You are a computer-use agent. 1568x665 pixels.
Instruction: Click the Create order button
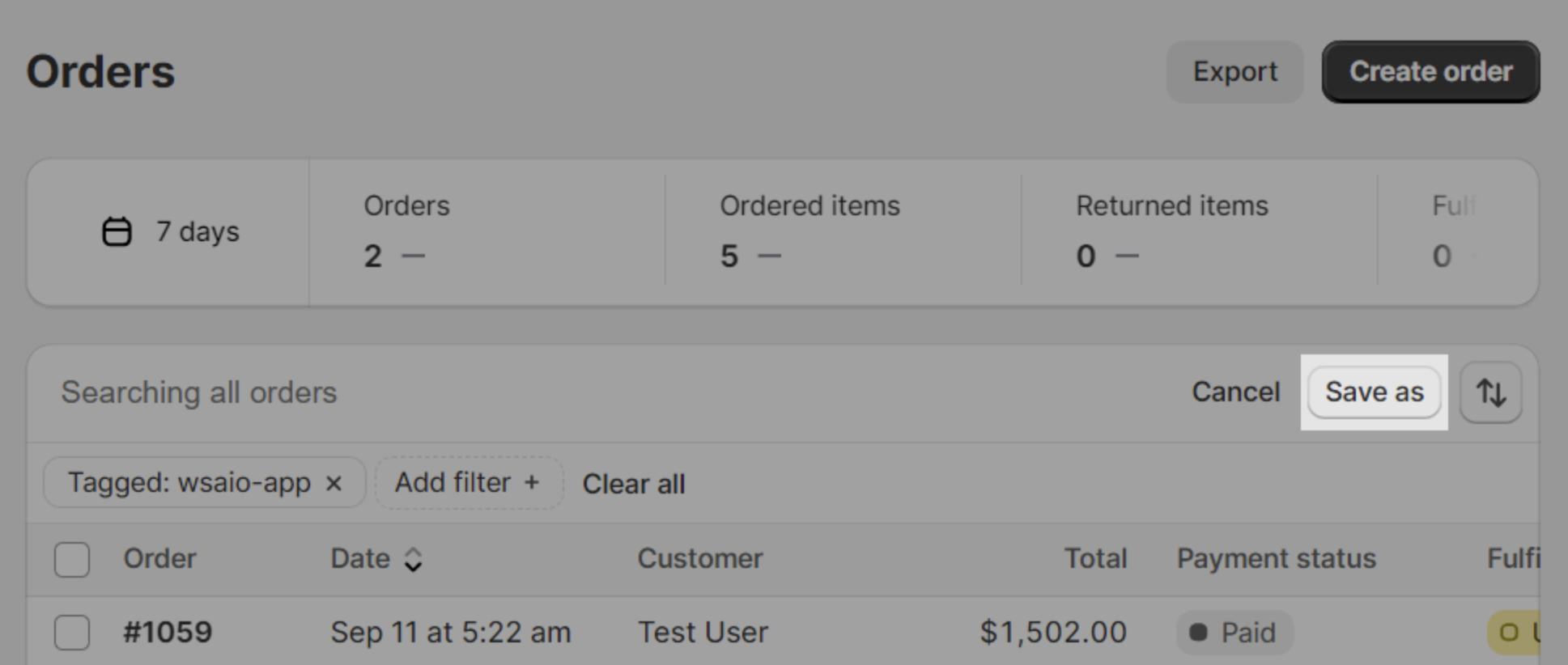[x=1430, y=72]
